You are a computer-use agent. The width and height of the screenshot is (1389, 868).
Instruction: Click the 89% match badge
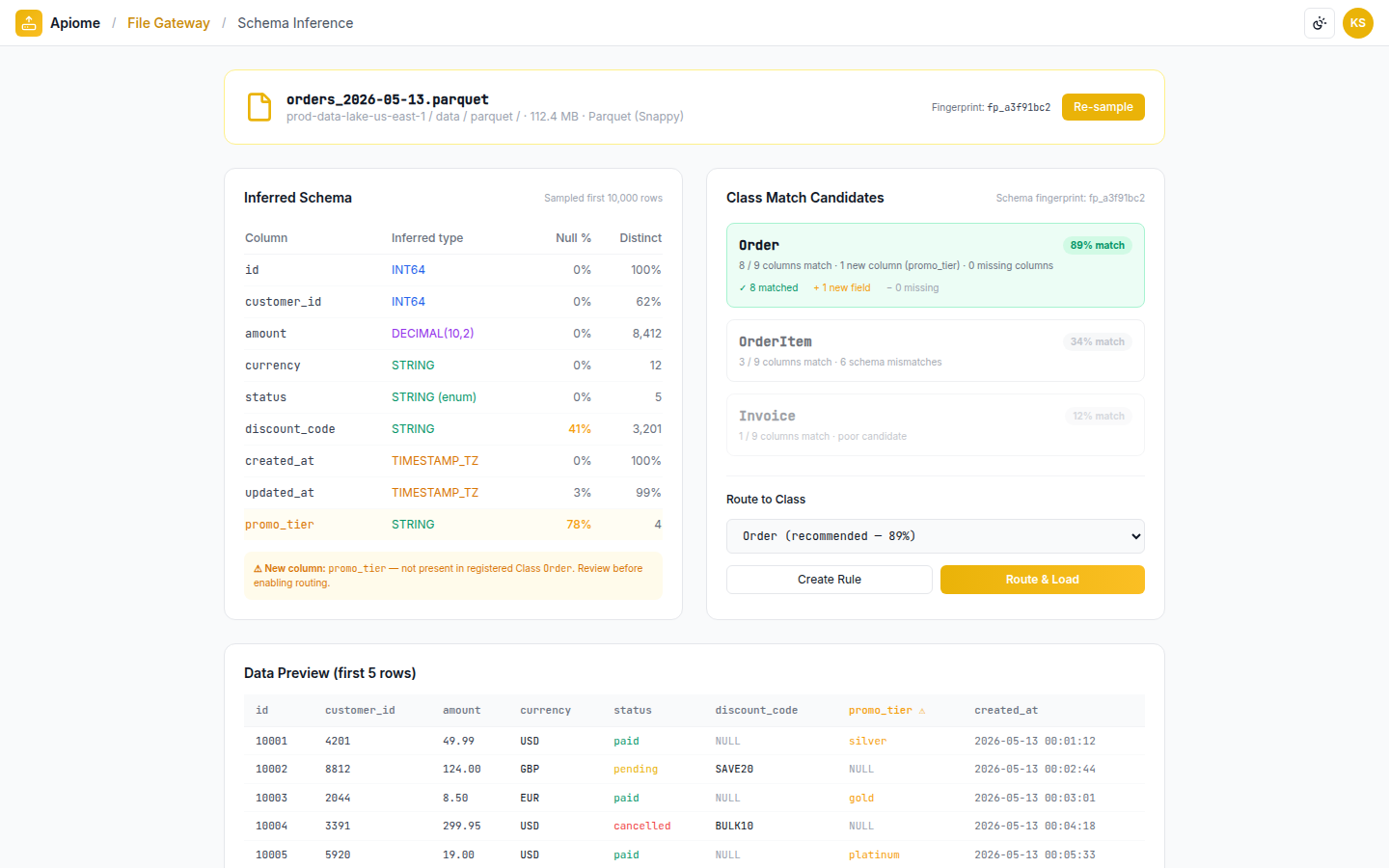1098,245
